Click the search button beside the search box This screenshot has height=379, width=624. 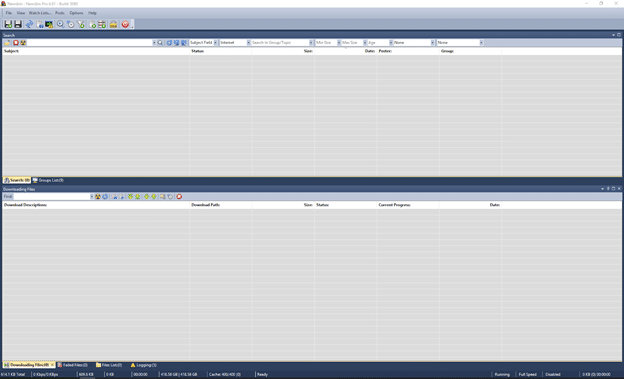pyautogui.click(x=160, y=43)
